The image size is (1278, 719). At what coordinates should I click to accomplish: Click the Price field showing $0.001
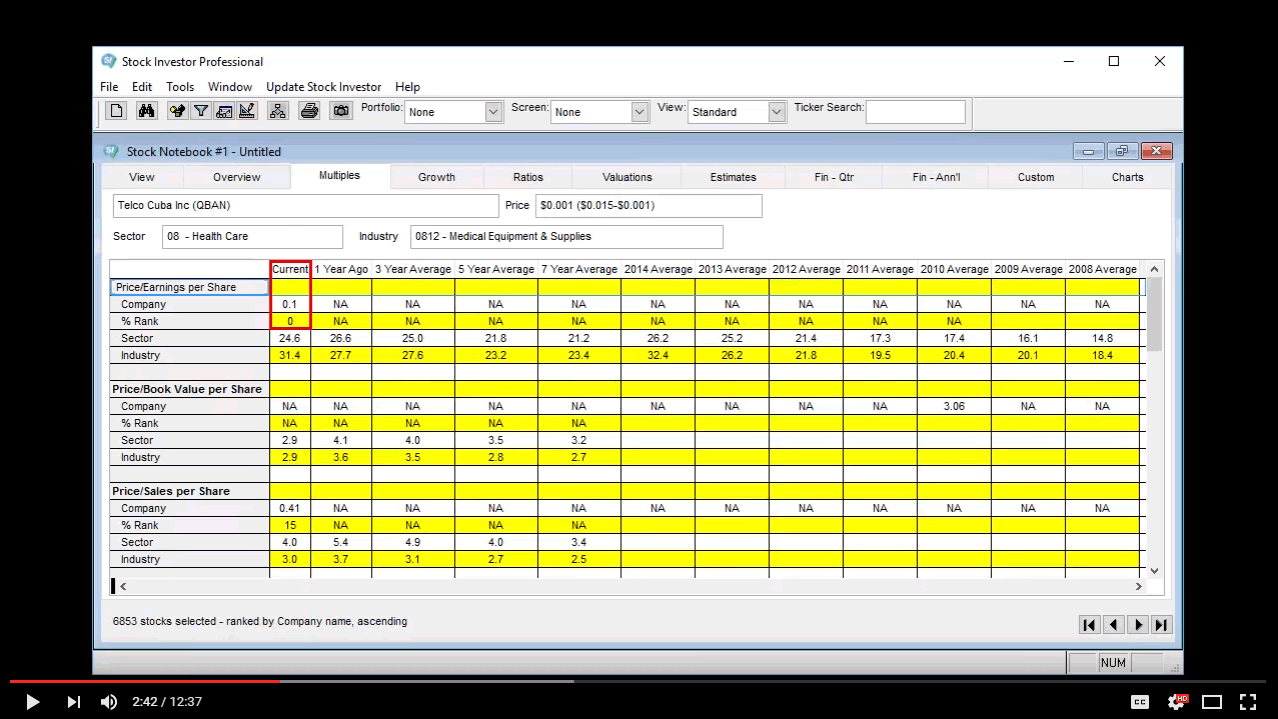(x=649, y=206)
